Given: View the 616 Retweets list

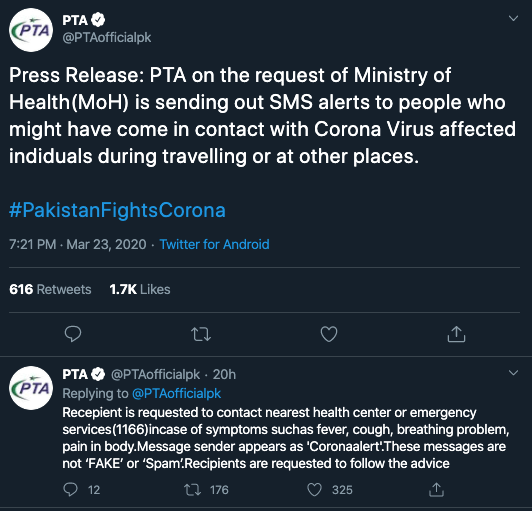Looking at the screenshot, I should click(x=50, y=289).
